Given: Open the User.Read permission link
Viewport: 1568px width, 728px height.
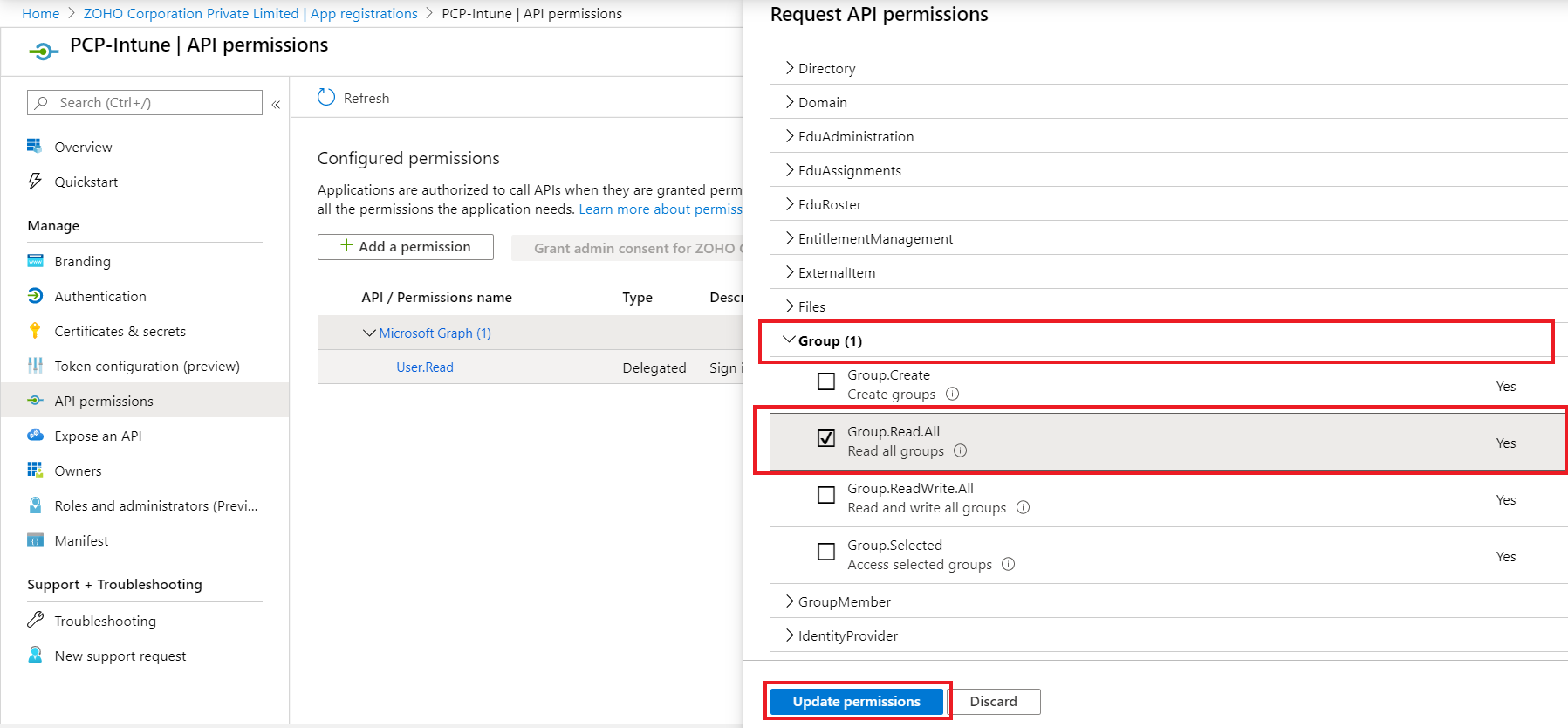Looking at the screenshot, I should (x=424, y=367).
